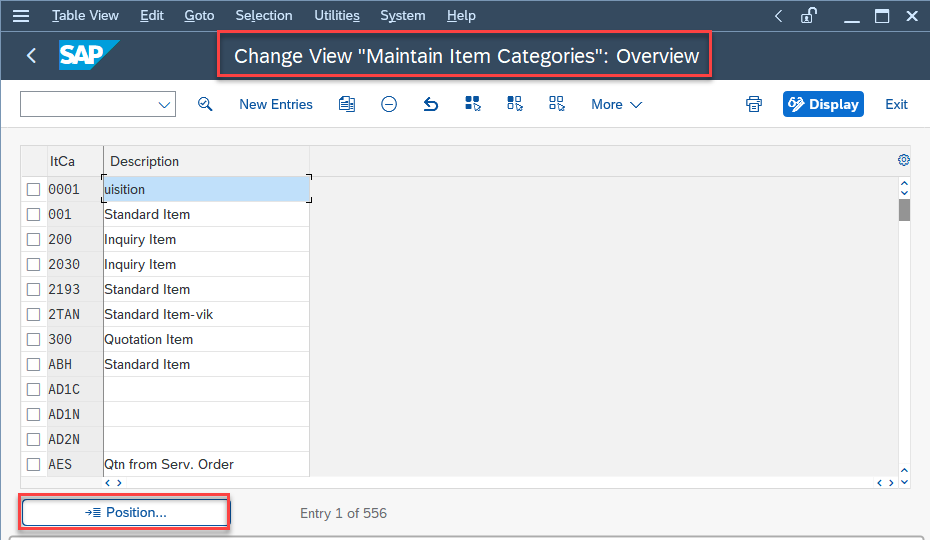Viewport: 930px width, 540px height.
Task: Maximize the SAP window
Action: (882, 16)
